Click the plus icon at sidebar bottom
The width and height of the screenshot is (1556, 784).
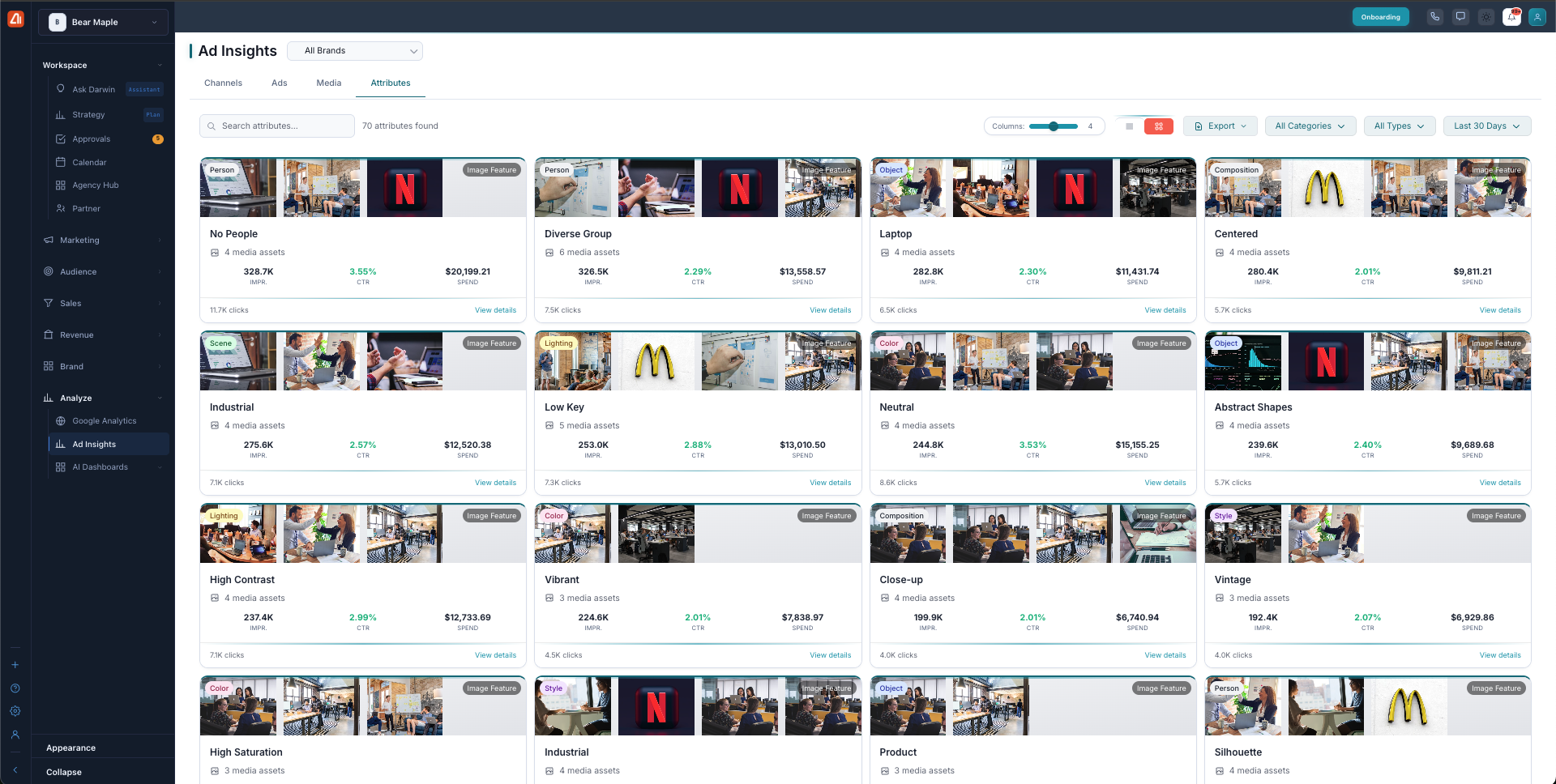click(15, 665)
